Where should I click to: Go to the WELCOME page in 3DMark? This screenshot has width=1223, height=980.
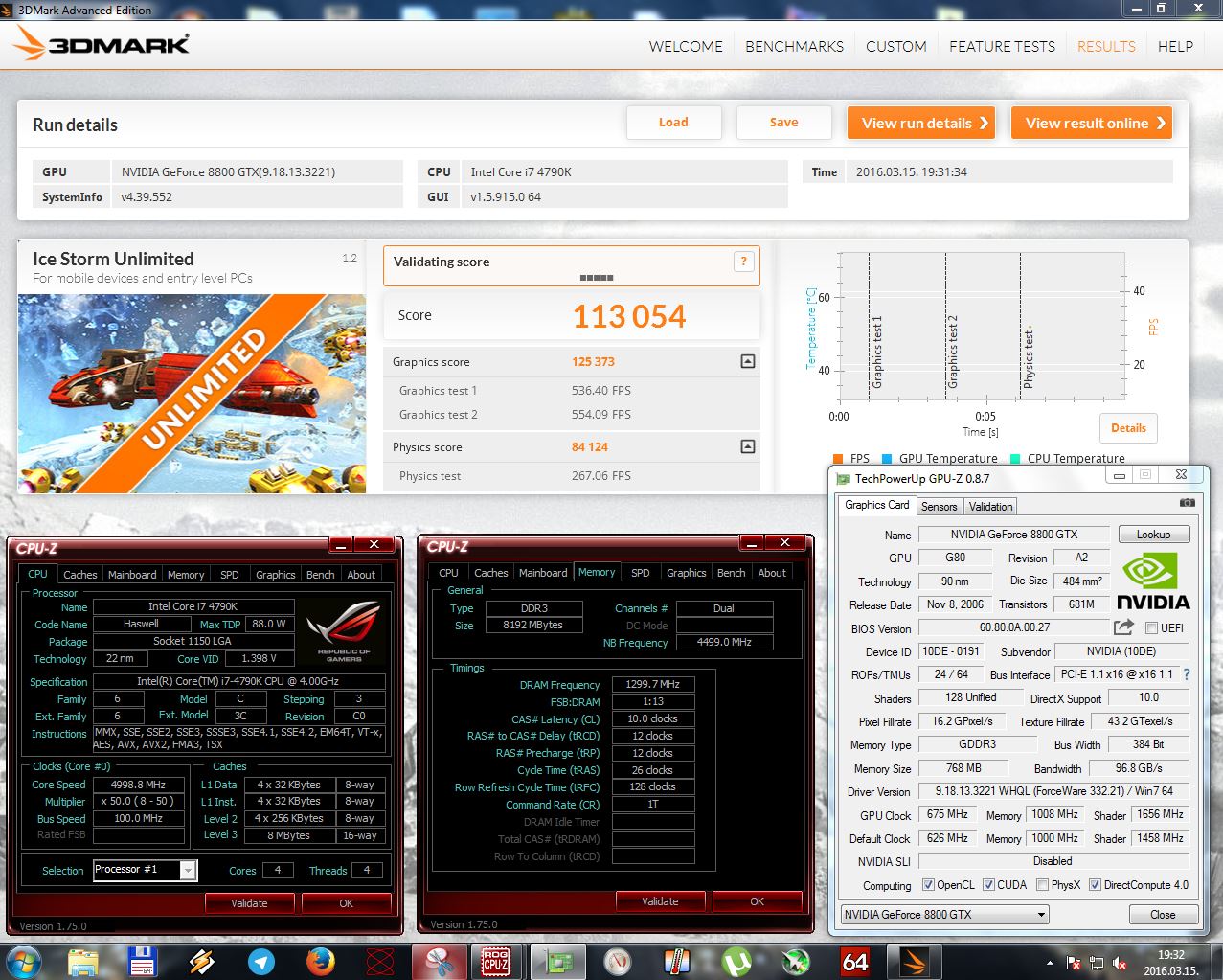click(x=686, y=46)
